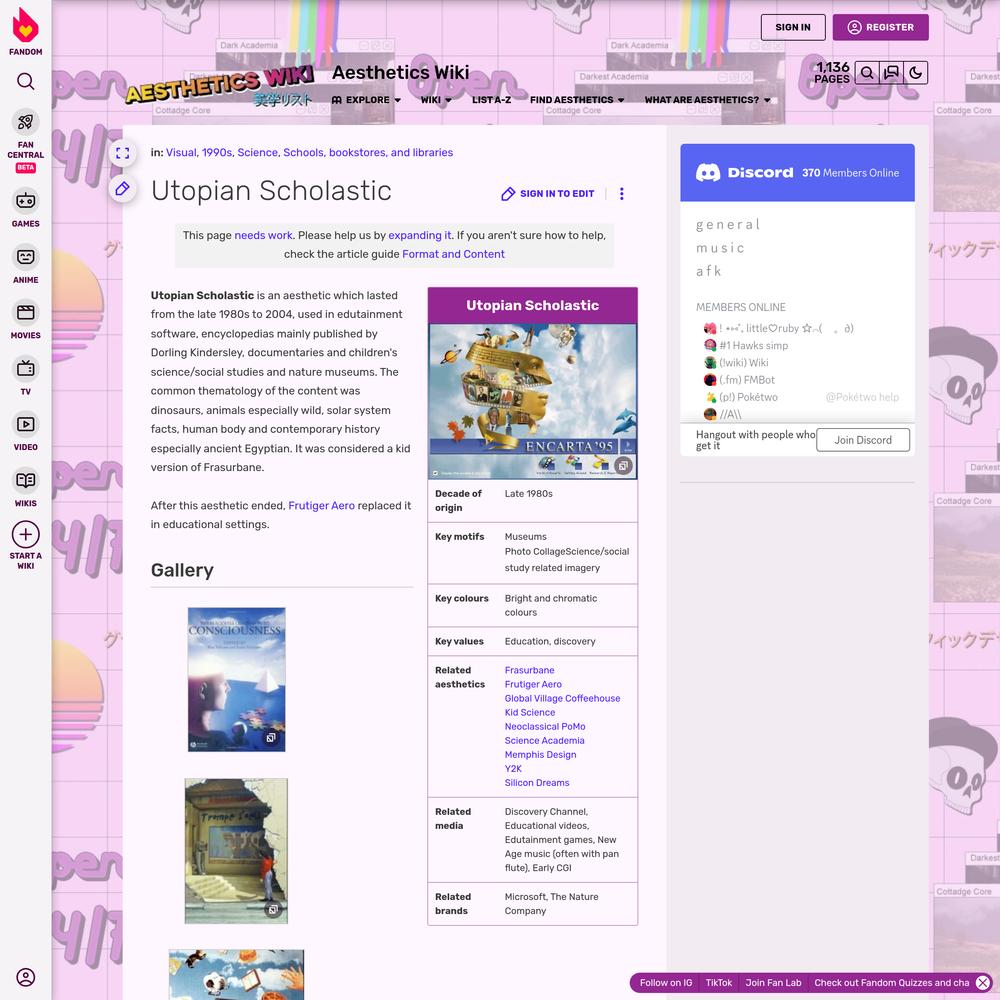
Task: Expand the Explore menu
Action: click(x=366, y=100)
